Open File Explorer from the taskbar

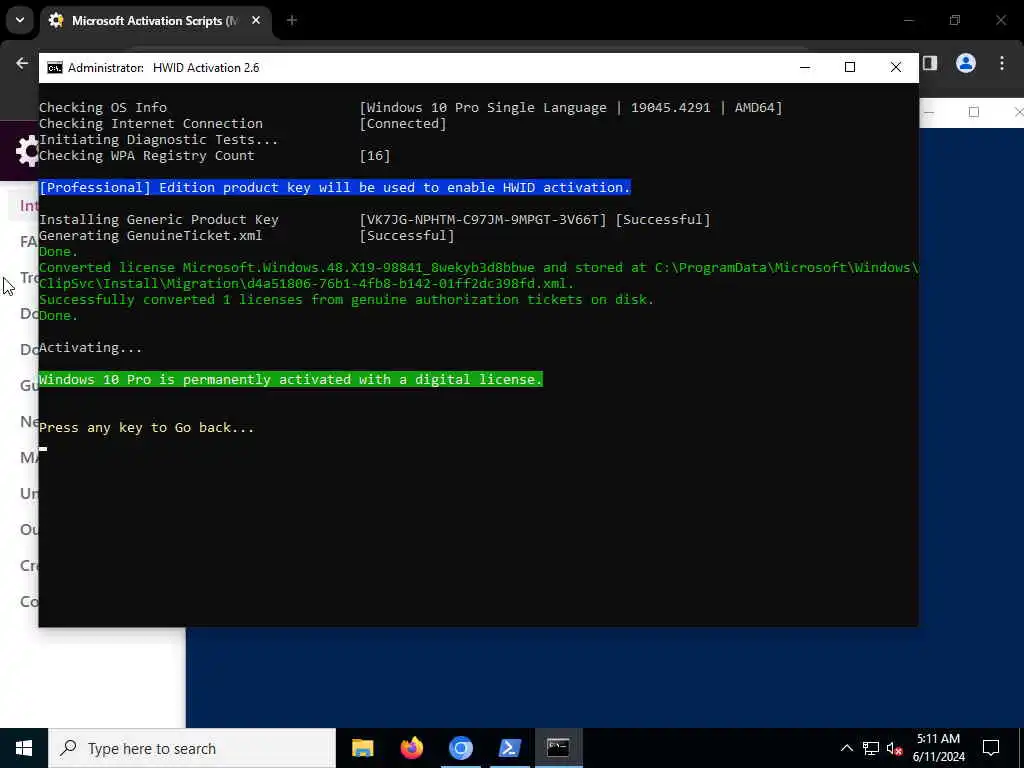(x=362, y=748)
